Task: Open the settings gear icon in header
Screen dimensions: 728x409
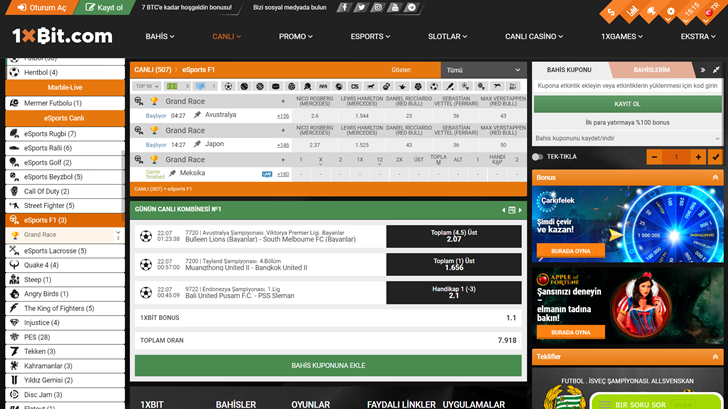Action: 670,12
